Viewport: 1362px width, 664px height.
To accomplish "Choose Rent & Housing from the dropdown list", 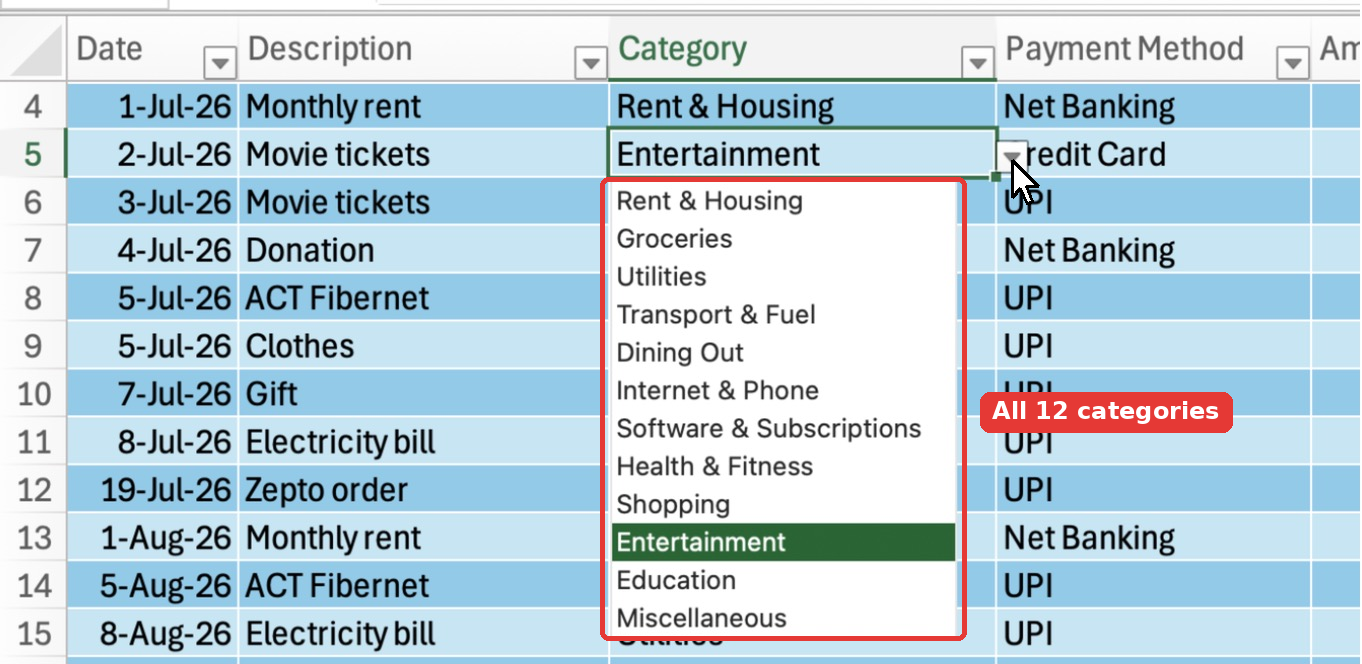I will tap(783, 201).
